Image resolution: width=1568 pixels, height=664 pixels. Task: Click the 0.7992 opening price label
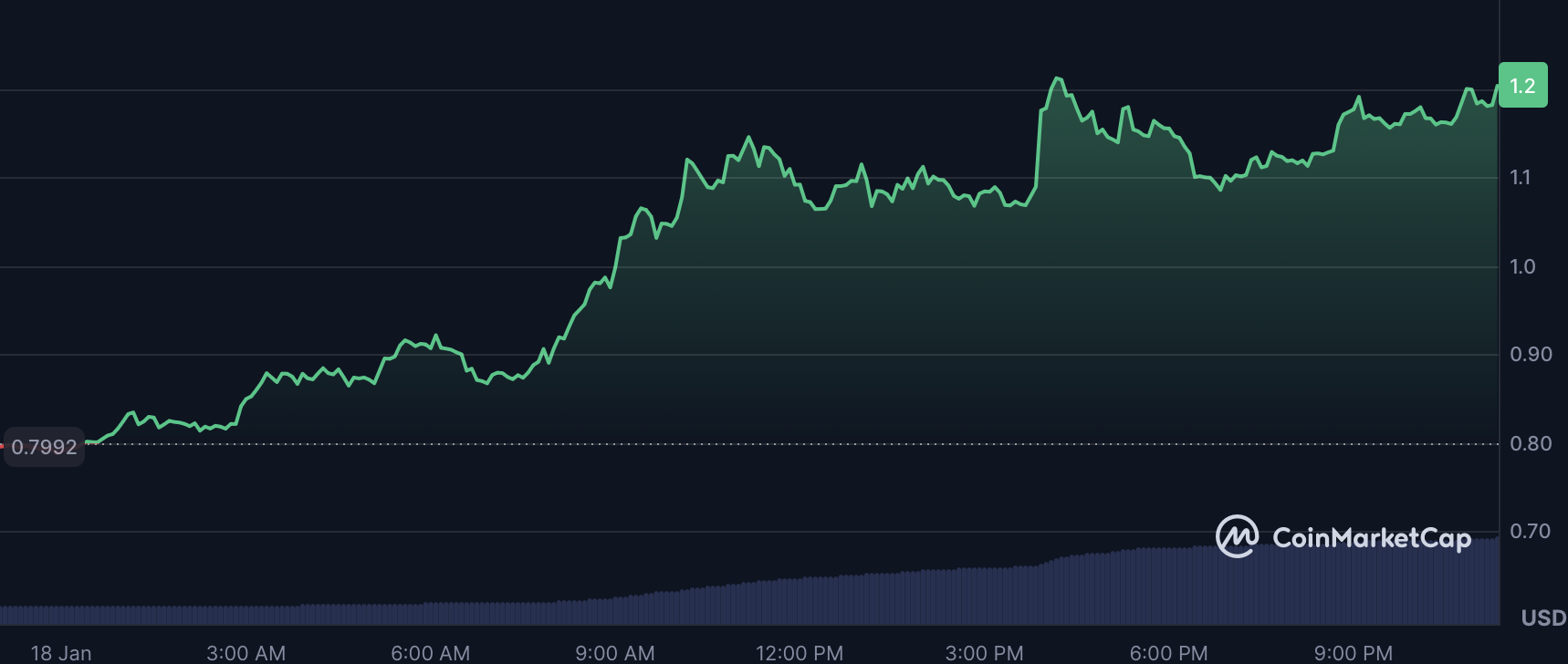tap(44, 447)
